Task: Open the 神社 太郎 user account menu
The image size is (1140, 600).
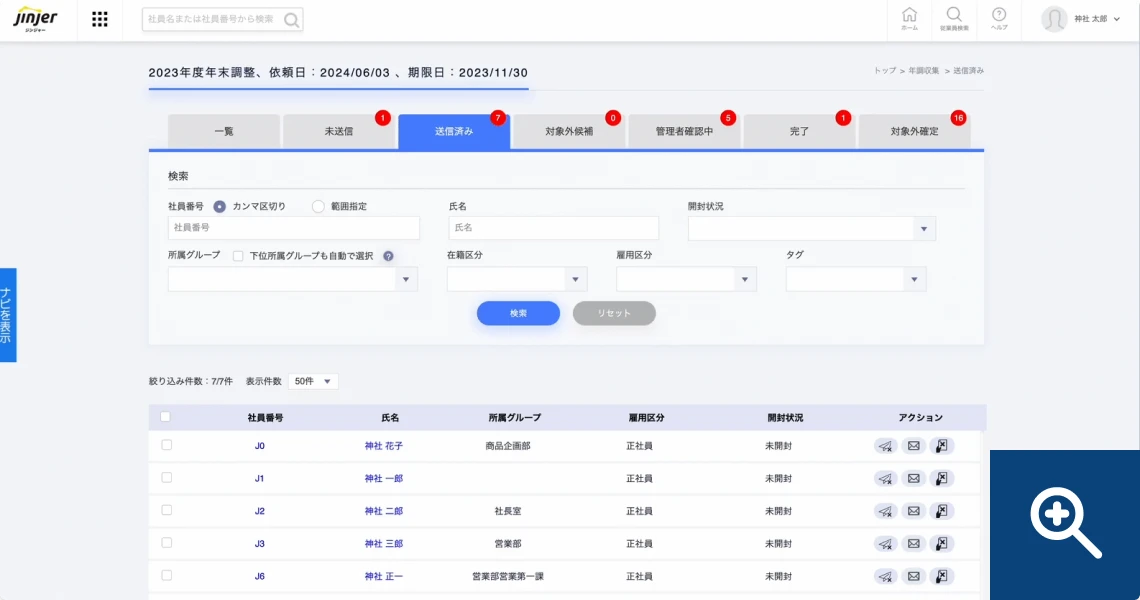Action: click(x=1081, y=19)
